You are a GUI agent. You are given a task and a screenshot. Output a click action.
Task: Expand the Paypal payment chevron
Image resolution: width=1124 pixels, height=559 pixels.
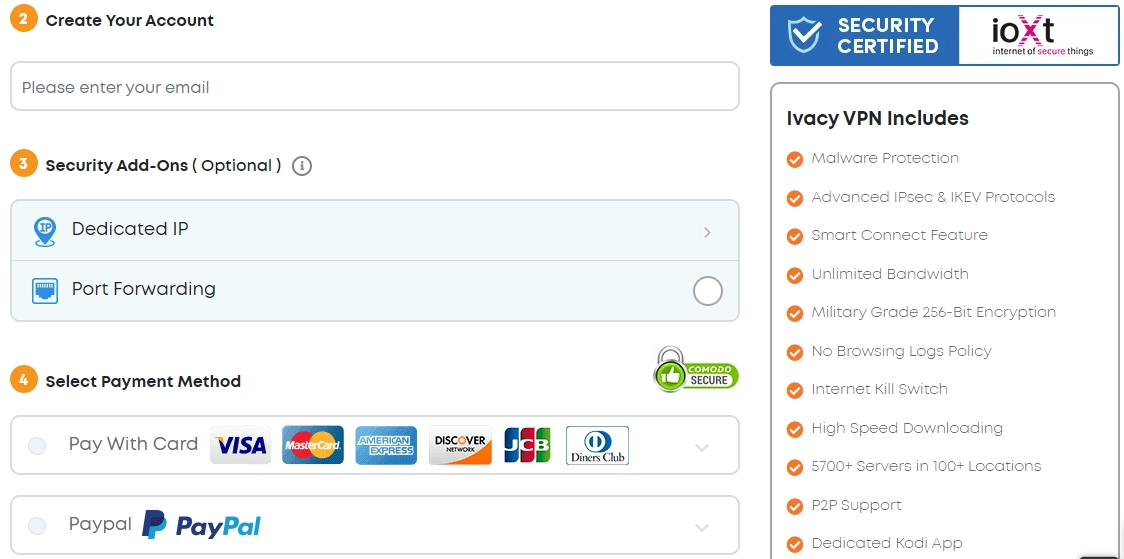coord(702,527)
